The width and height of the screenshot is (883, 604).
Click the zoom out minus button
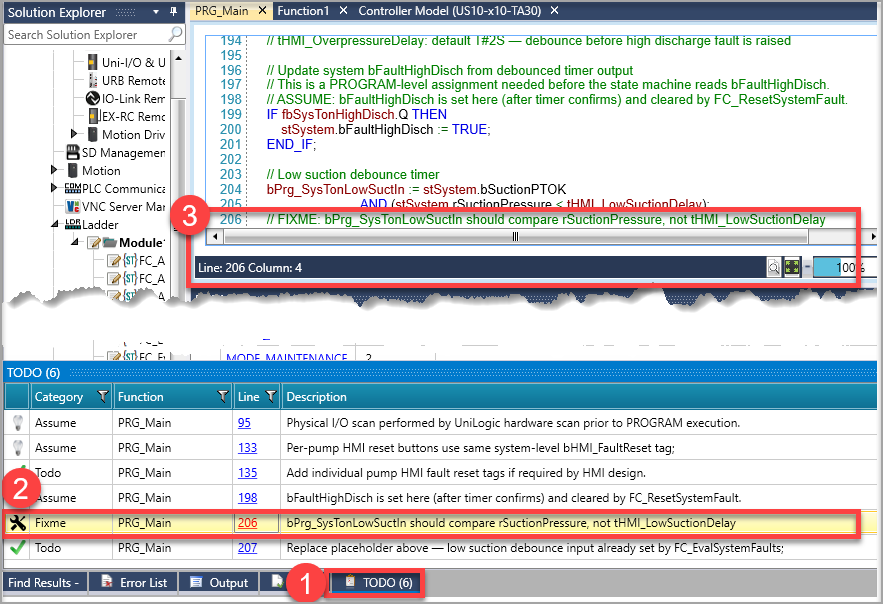tap(806, 268)
